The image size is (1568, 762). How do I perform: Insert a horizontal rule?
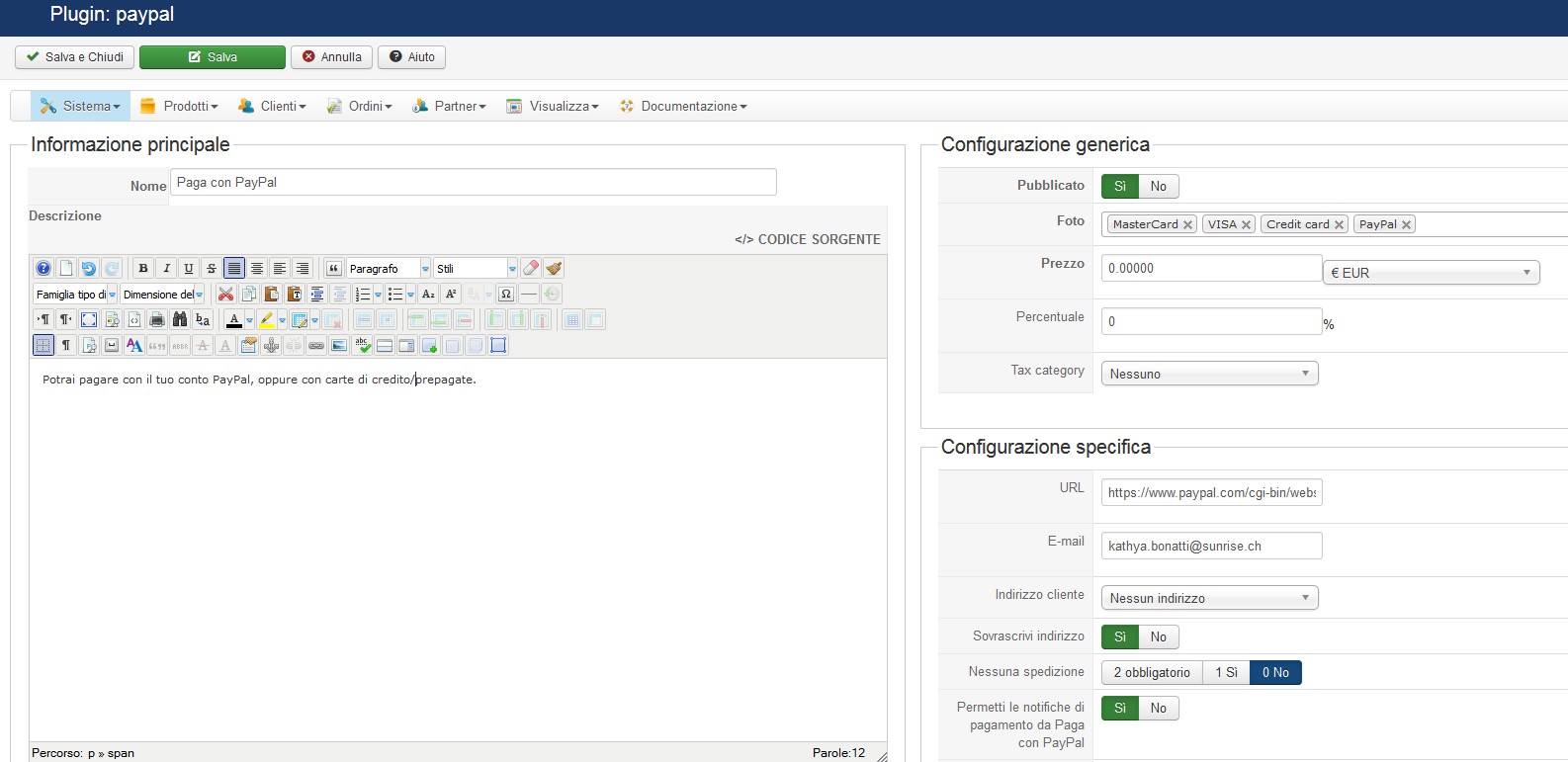[x=529, y=294]
